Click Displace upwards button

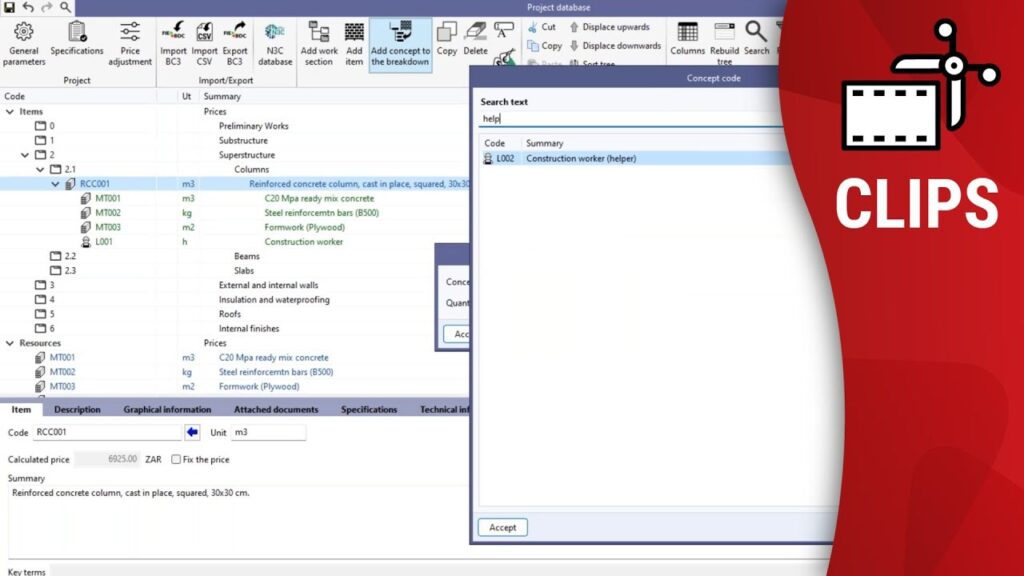609,27
